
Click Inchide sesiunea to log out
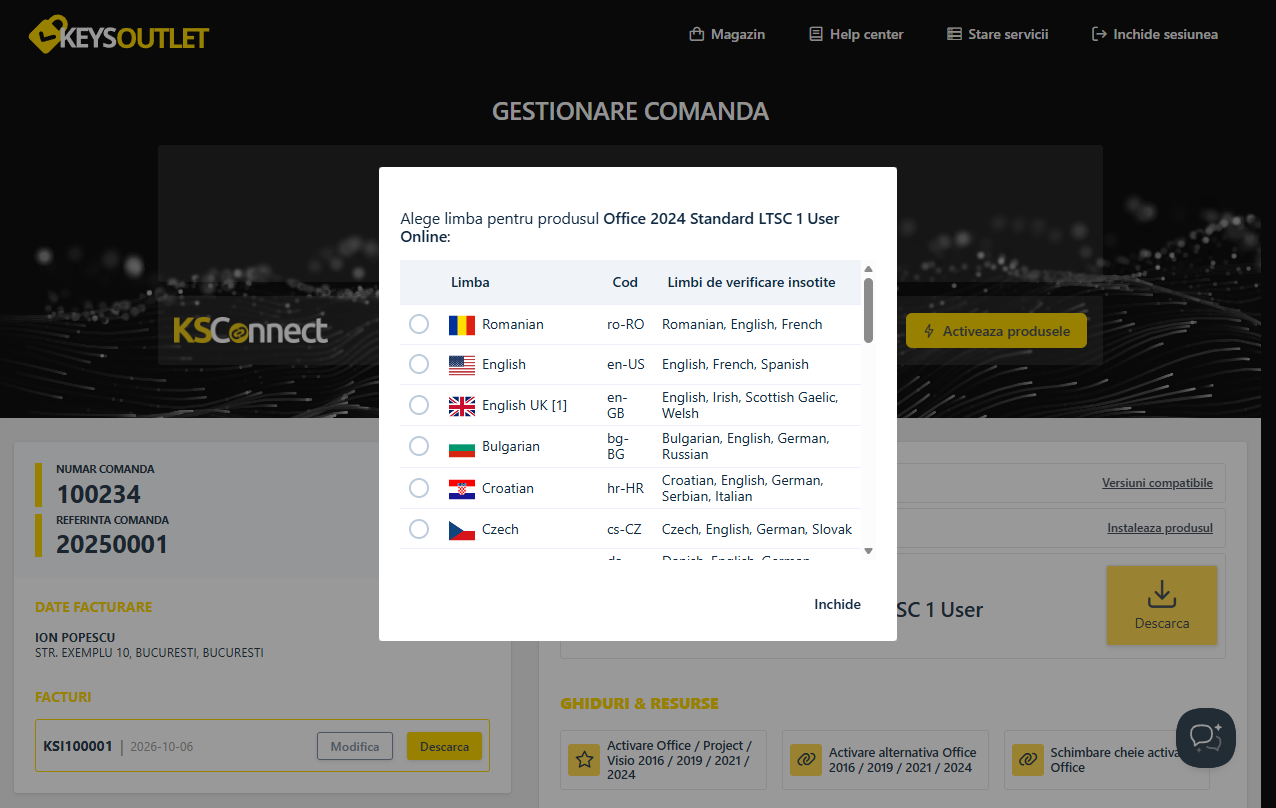point(1155,34)
